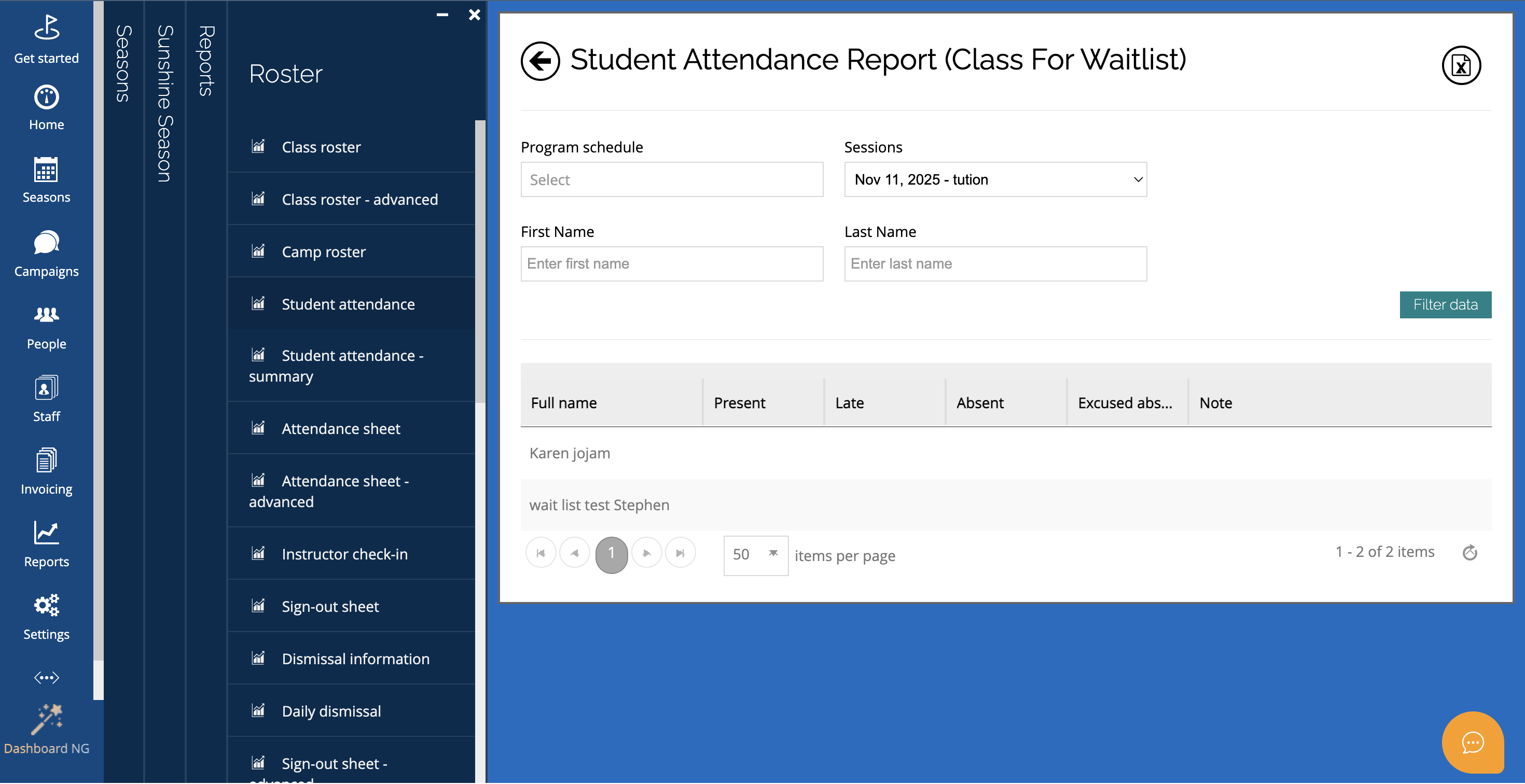The width and height of the screenshot is (1525, 784).
Task: Select the Dismissal information menu item
Action: pyautogui.click(x=355, y=659)
